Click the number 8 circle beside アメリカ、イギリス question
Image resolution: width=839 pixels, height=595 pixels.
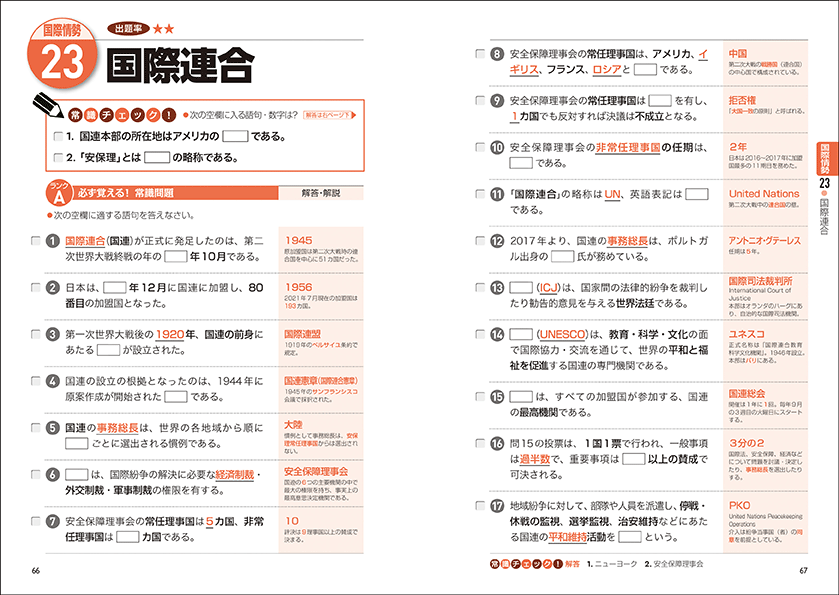tap(497, 54)
